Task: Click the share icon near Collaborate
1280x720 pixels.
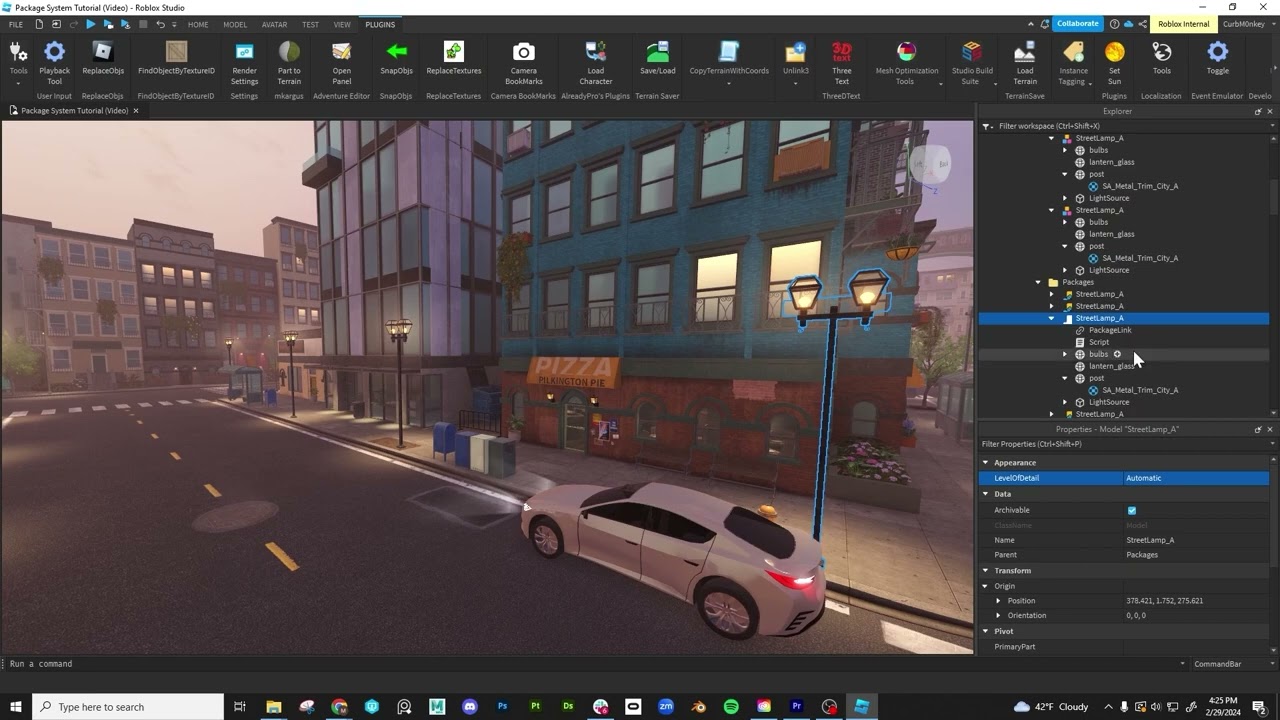Action: pos(1142,24)
